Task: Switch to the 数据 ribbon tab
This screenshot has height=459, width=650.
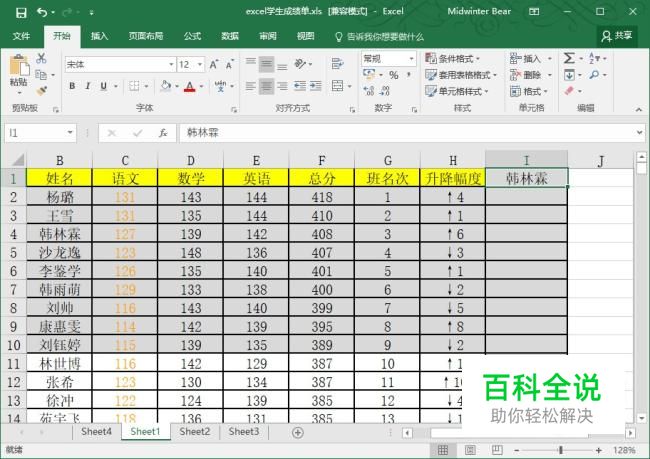Action: coord(230,36)
